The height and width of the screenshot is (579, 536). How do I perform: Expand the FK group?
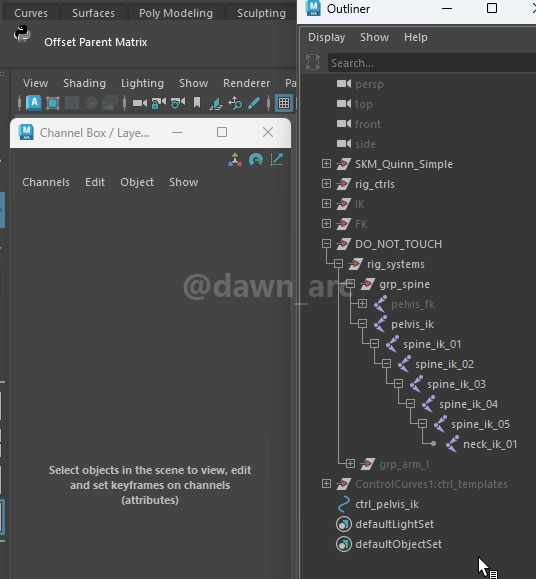click(x=326, y=223)
